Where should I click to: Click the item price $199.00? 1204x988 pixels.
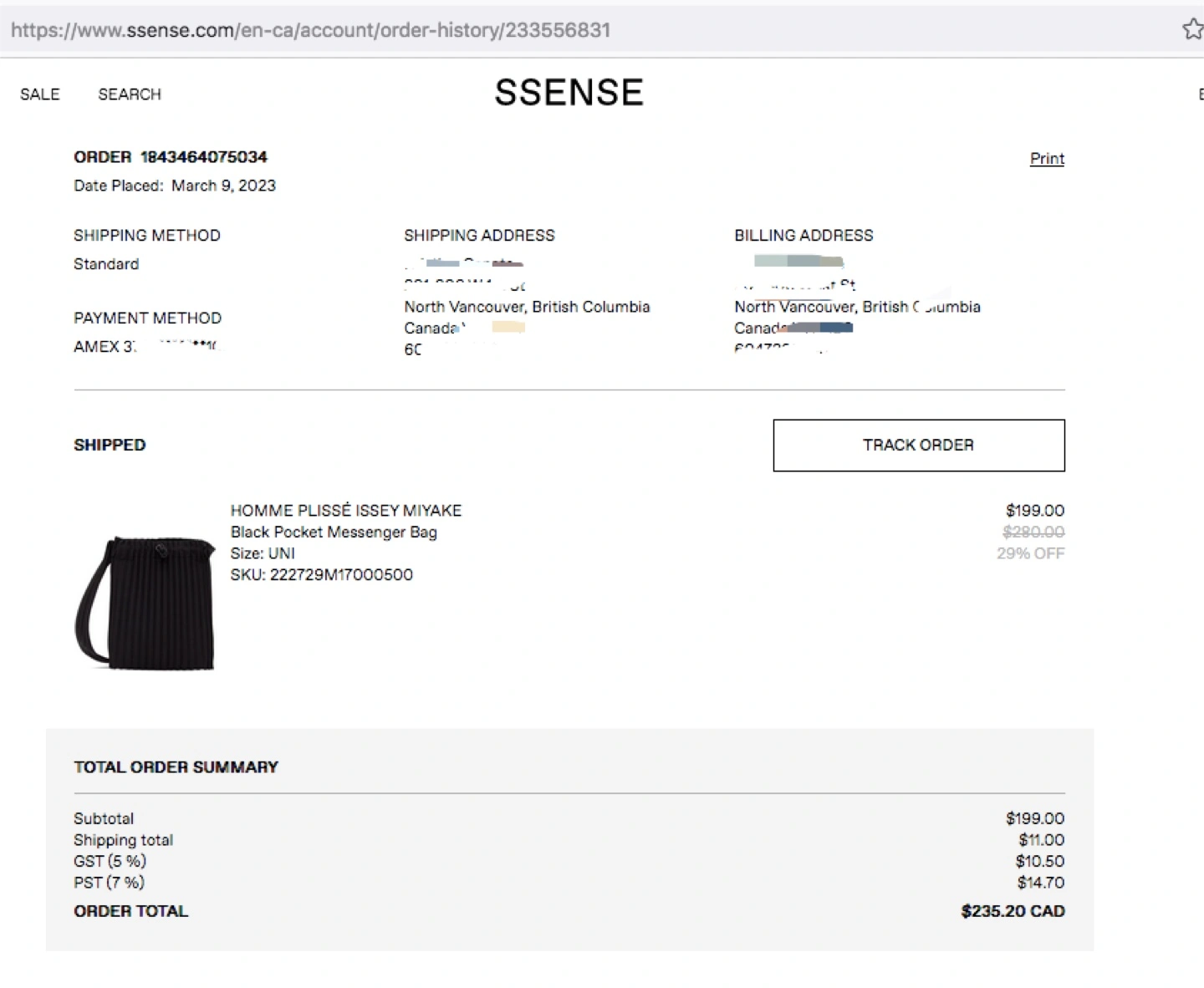(1035, 511)
